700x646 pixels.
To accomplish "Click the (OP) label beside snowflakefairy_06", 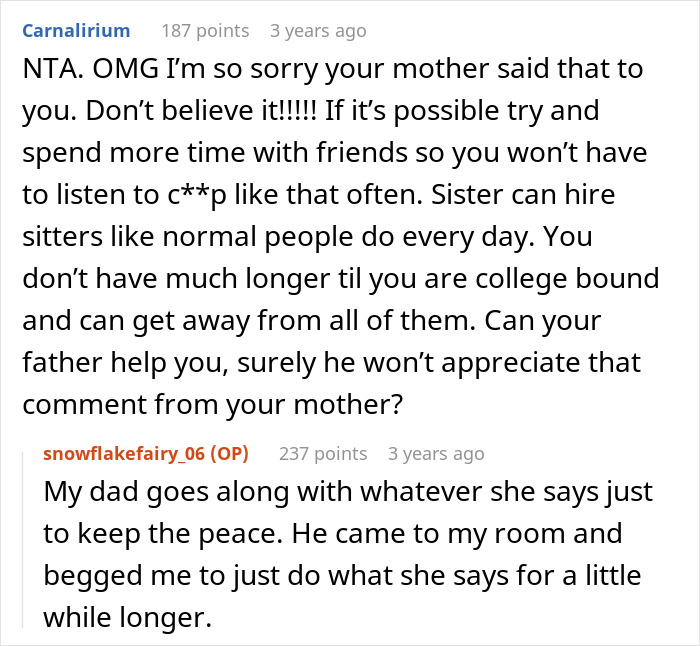I will [x=227, y=454].
